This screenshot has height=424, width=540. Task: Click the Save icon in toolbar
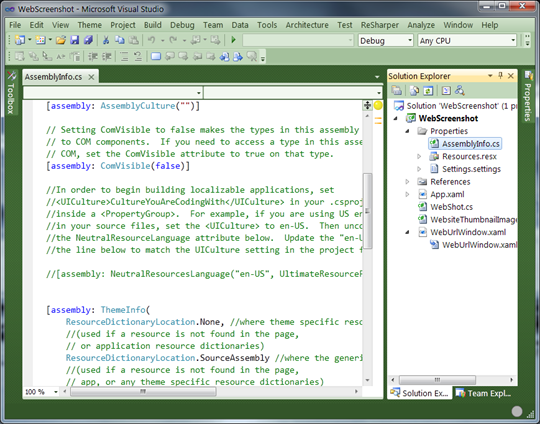[x=74, y=40]
